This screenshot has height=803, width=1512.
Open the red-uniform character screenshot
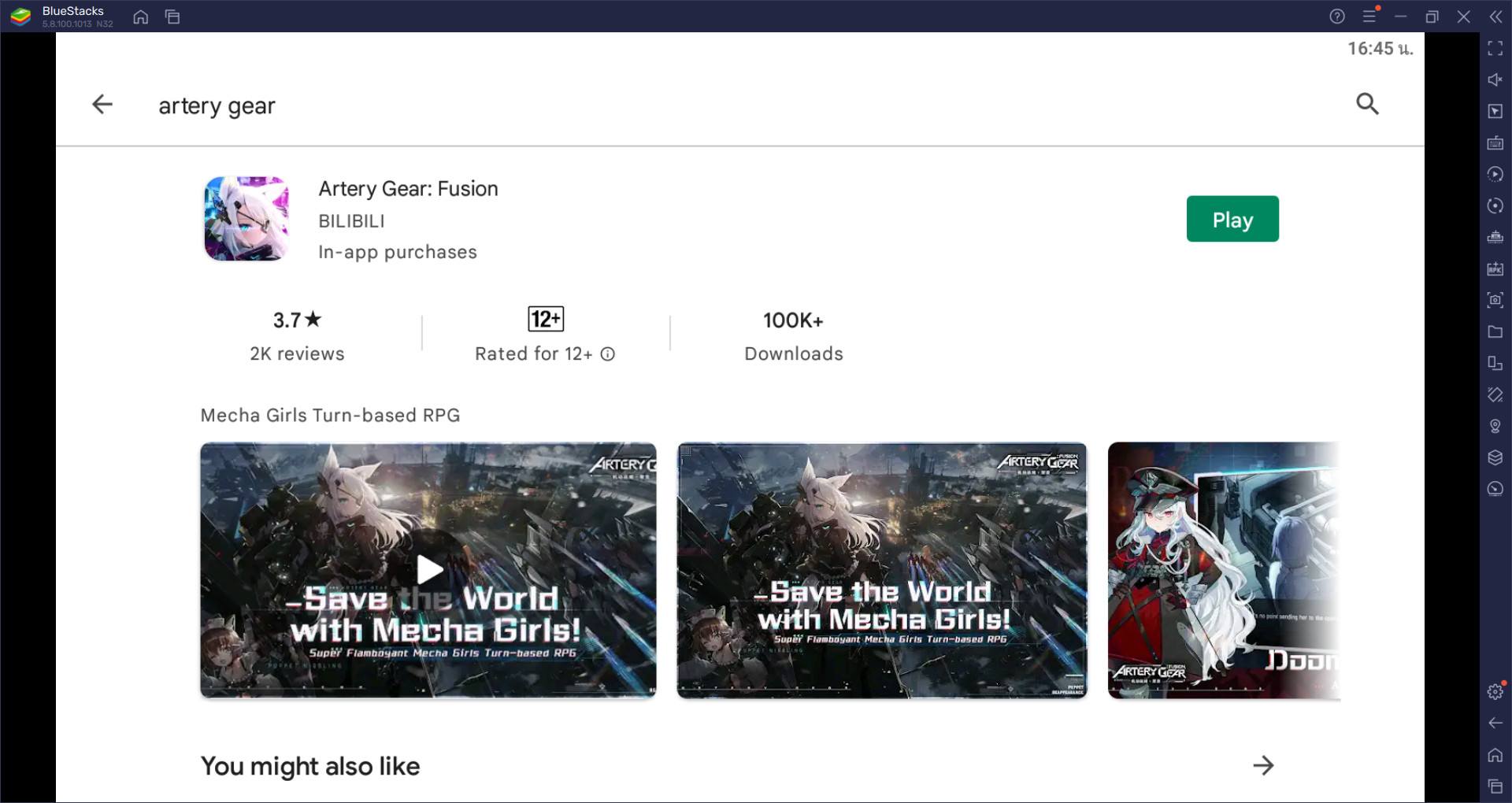tap(1224, 570)
